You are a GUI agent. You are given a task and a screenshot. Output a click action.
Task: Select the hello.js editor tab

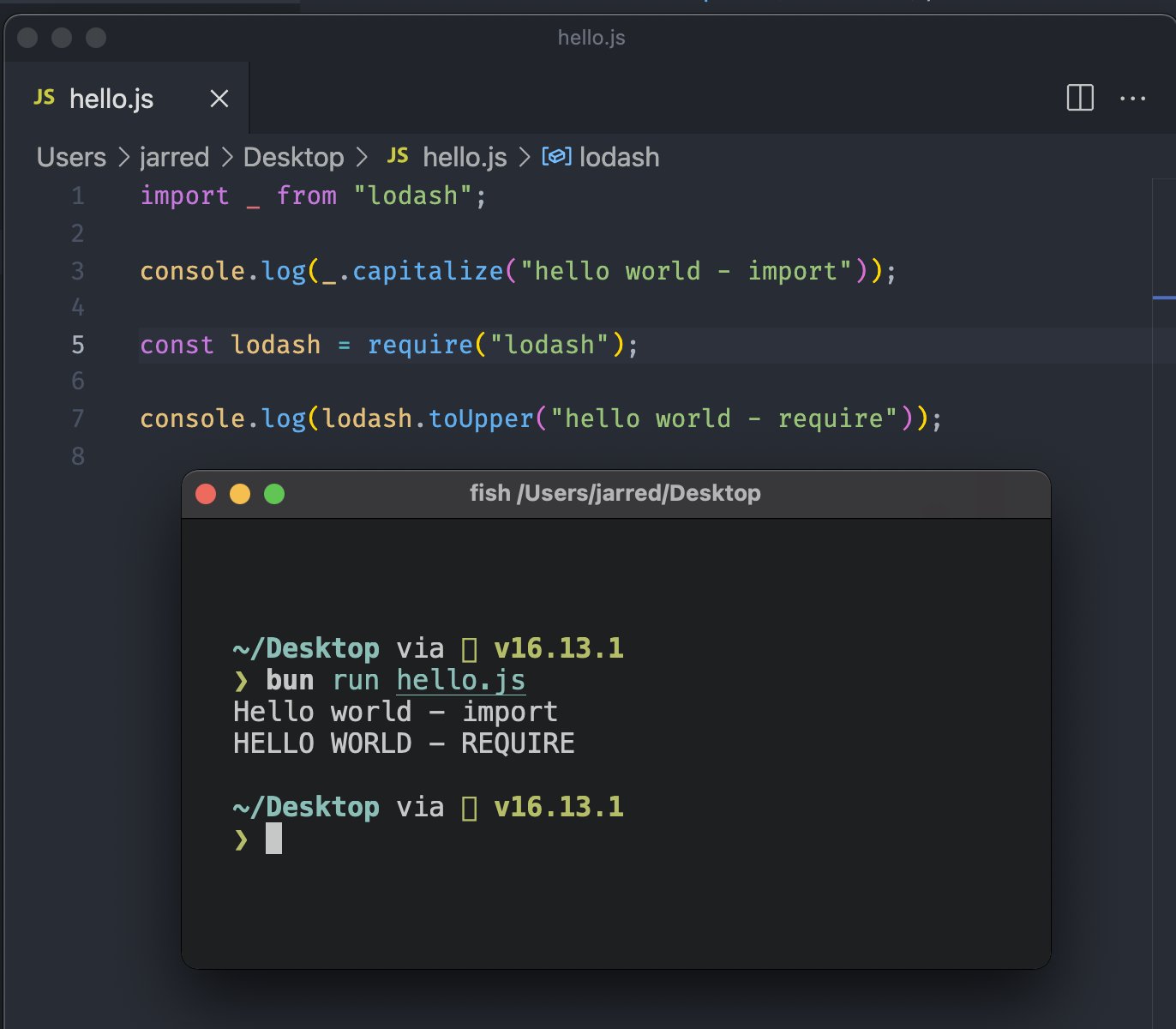[111, 98]
